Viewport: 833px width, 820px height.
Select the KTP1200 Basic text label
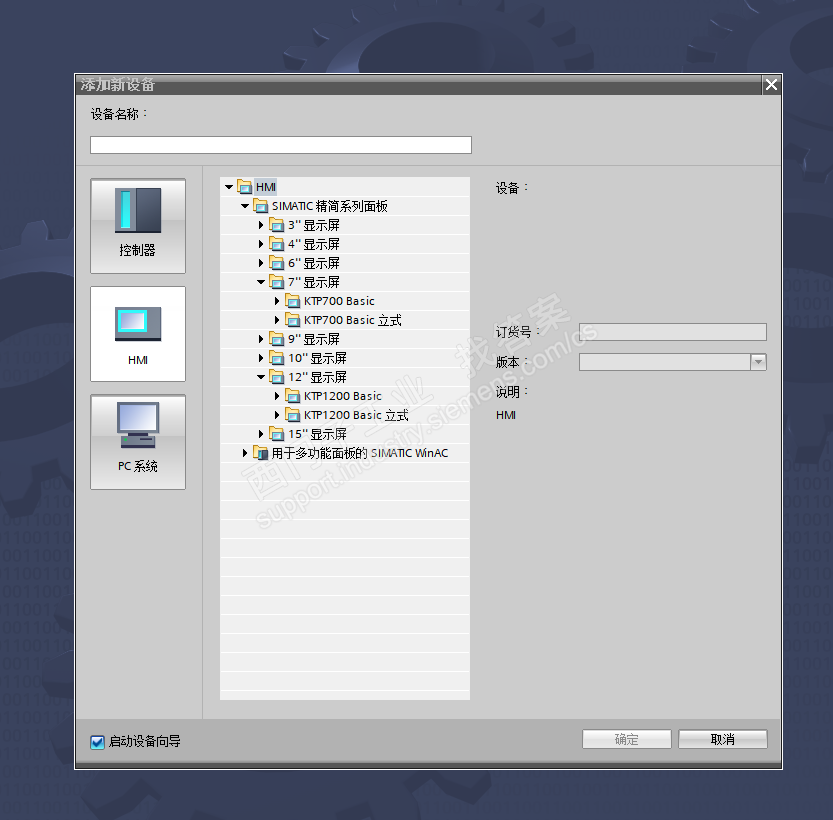tap(343, 396)
